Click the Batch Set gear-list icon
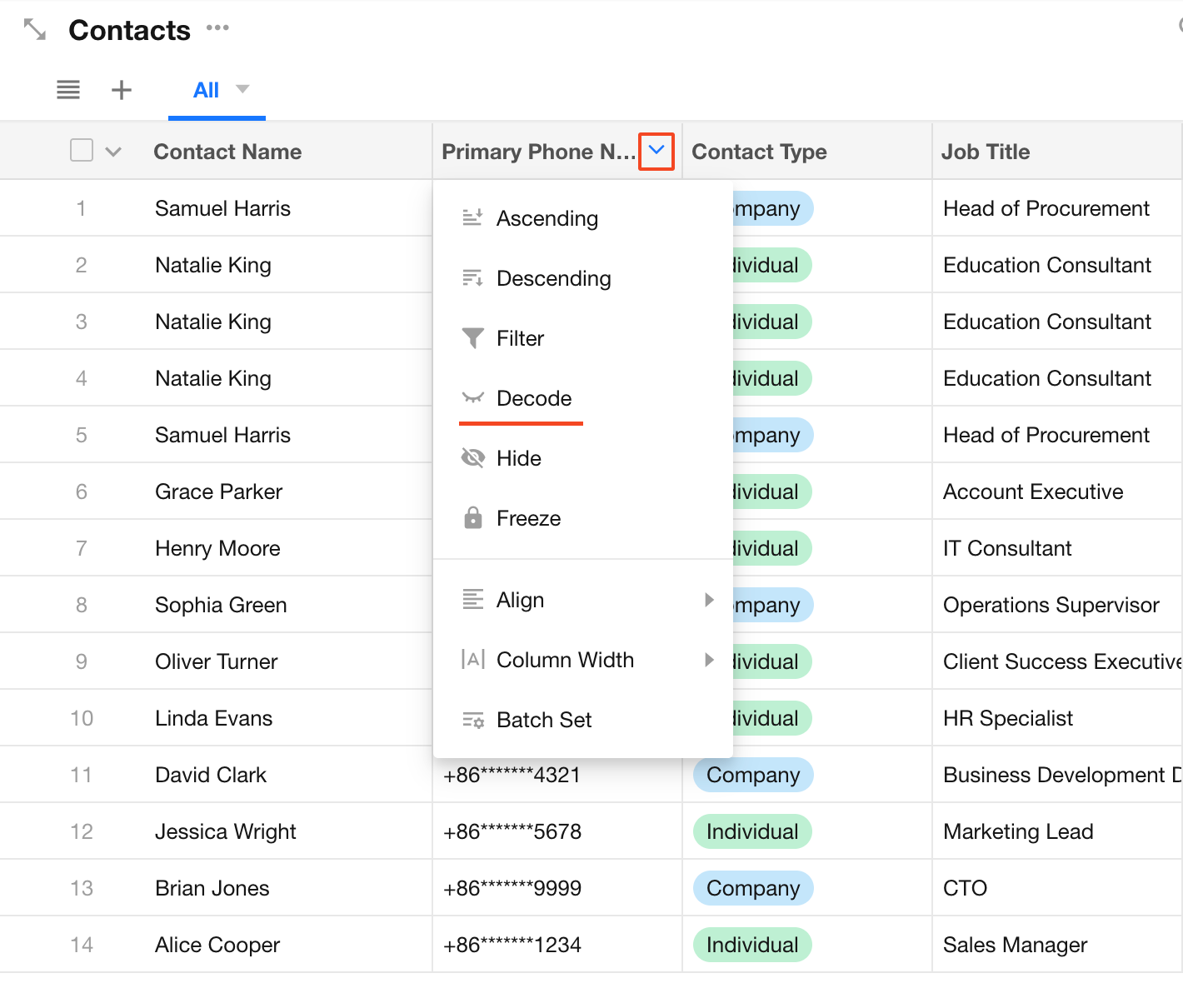Screen dimensions: 1183x1008 tap(472, 720)
